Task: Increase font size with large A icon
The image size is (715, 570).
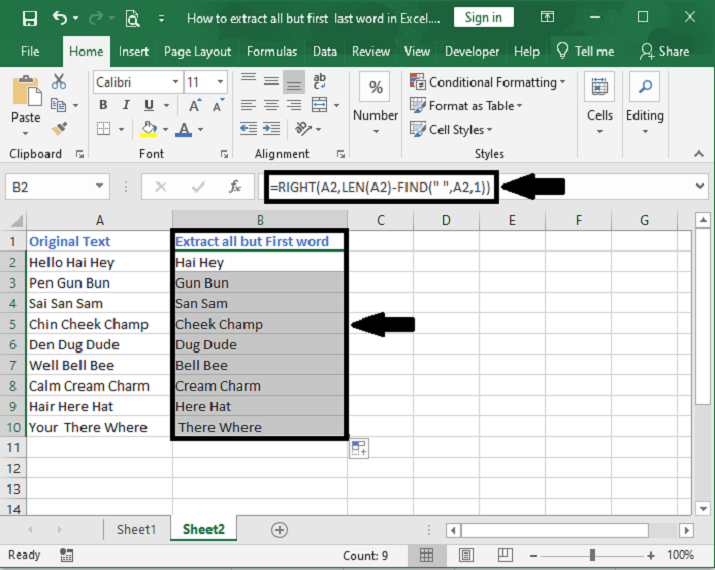Action: coord(194,106)
